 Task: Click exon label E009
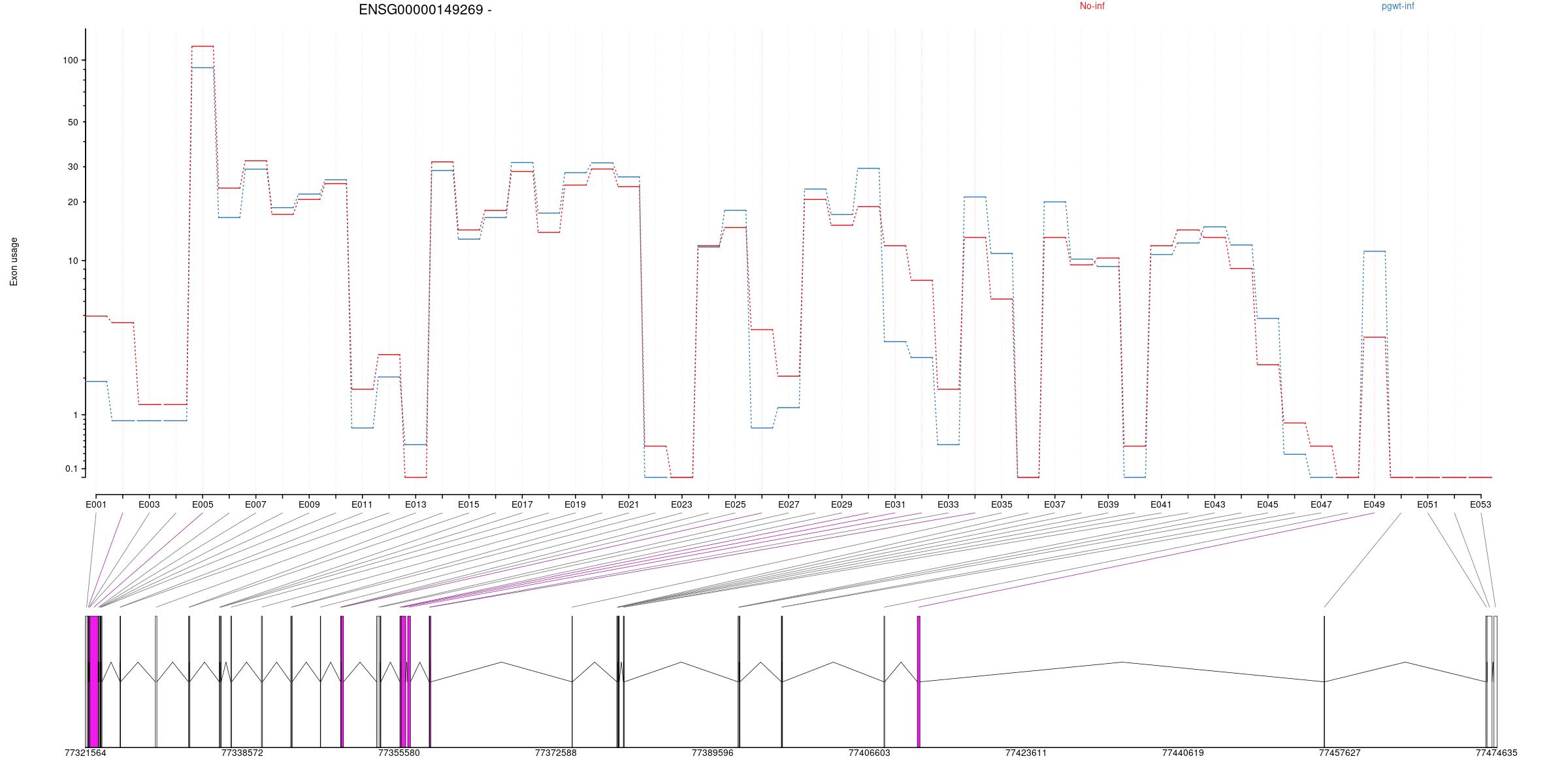309,504
